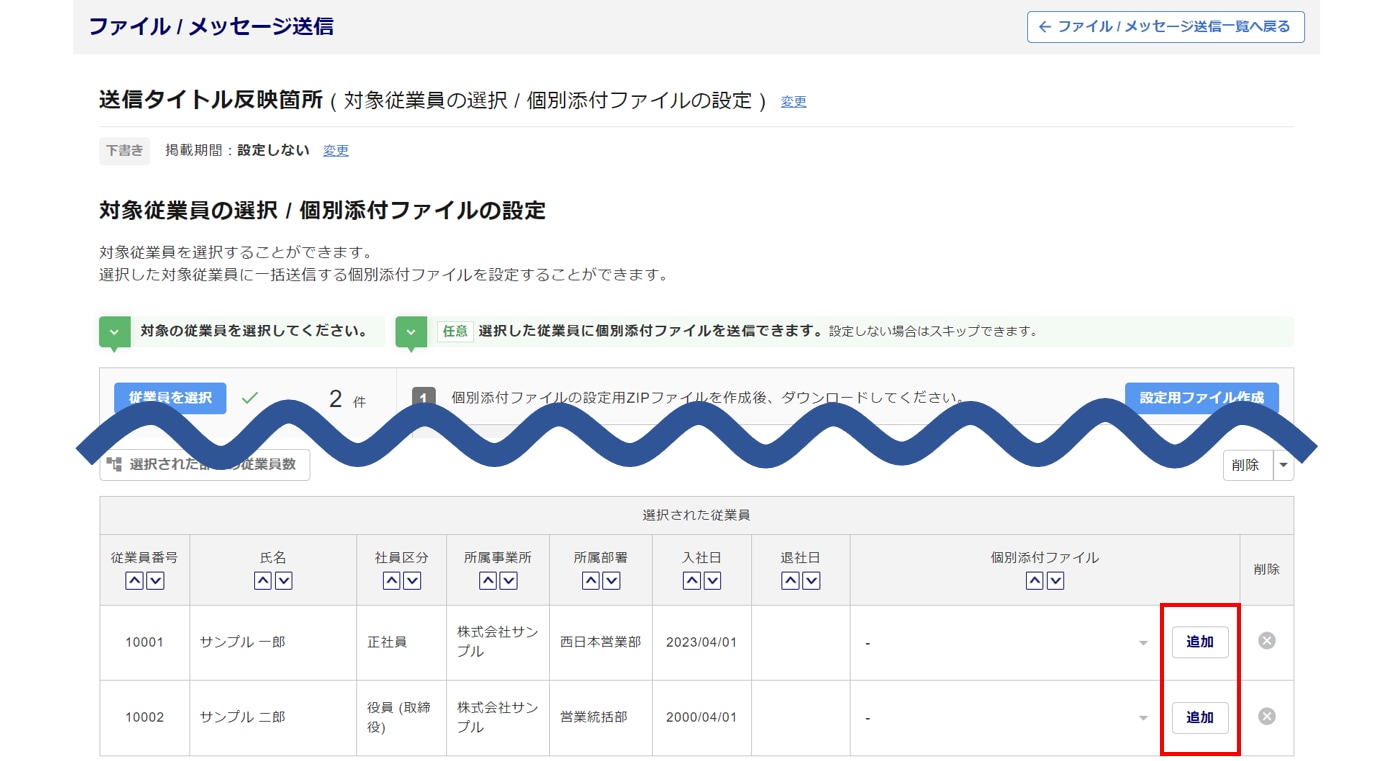Click 追加 button for employee 10001

tap(1199, 642)
